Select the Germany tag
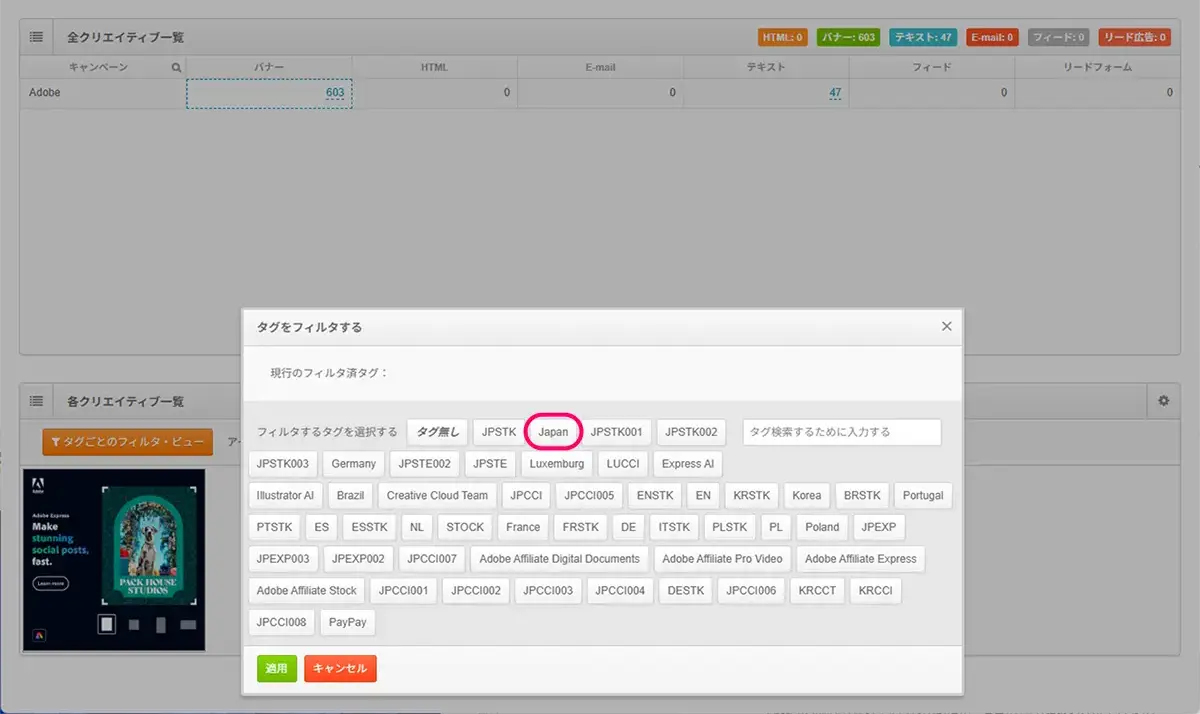1200x714 pixels. [354, 464]
